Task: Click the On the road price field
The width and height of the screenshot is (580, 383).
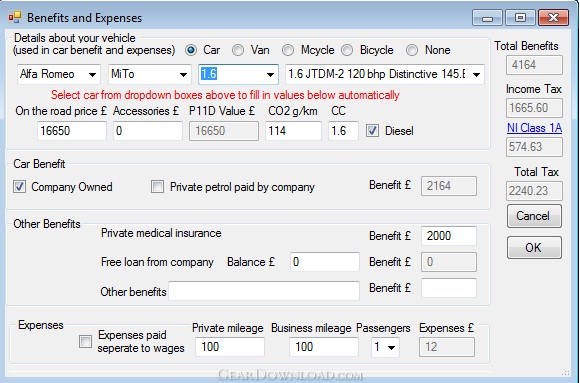Action: click(72, 131)
